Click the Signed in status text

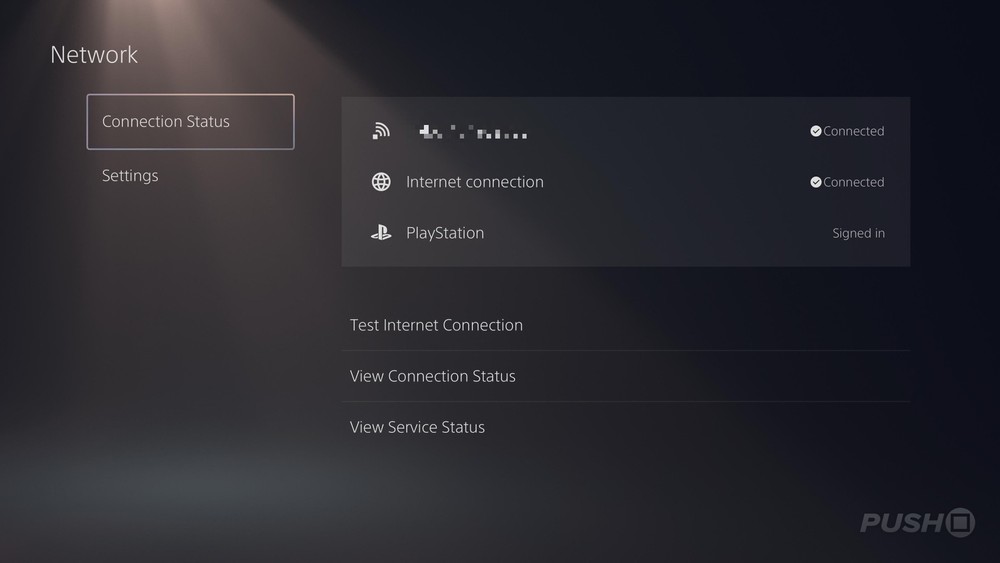tap(858, 233)
